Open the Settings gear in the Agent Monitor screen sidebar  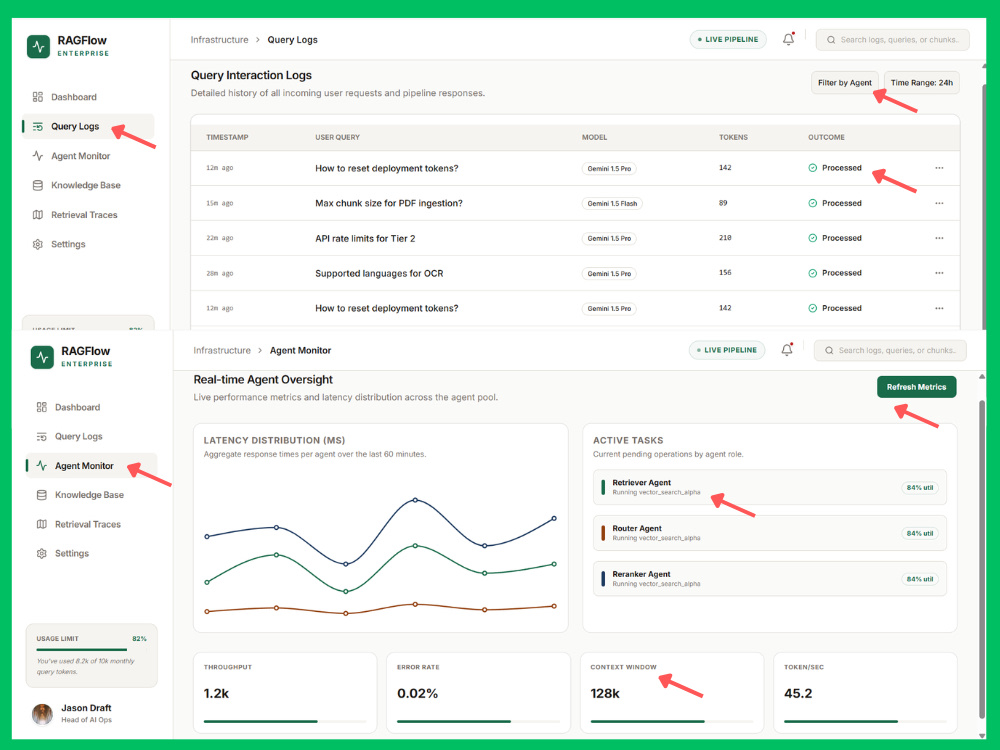pyautogui.click(x=41, y=554)
